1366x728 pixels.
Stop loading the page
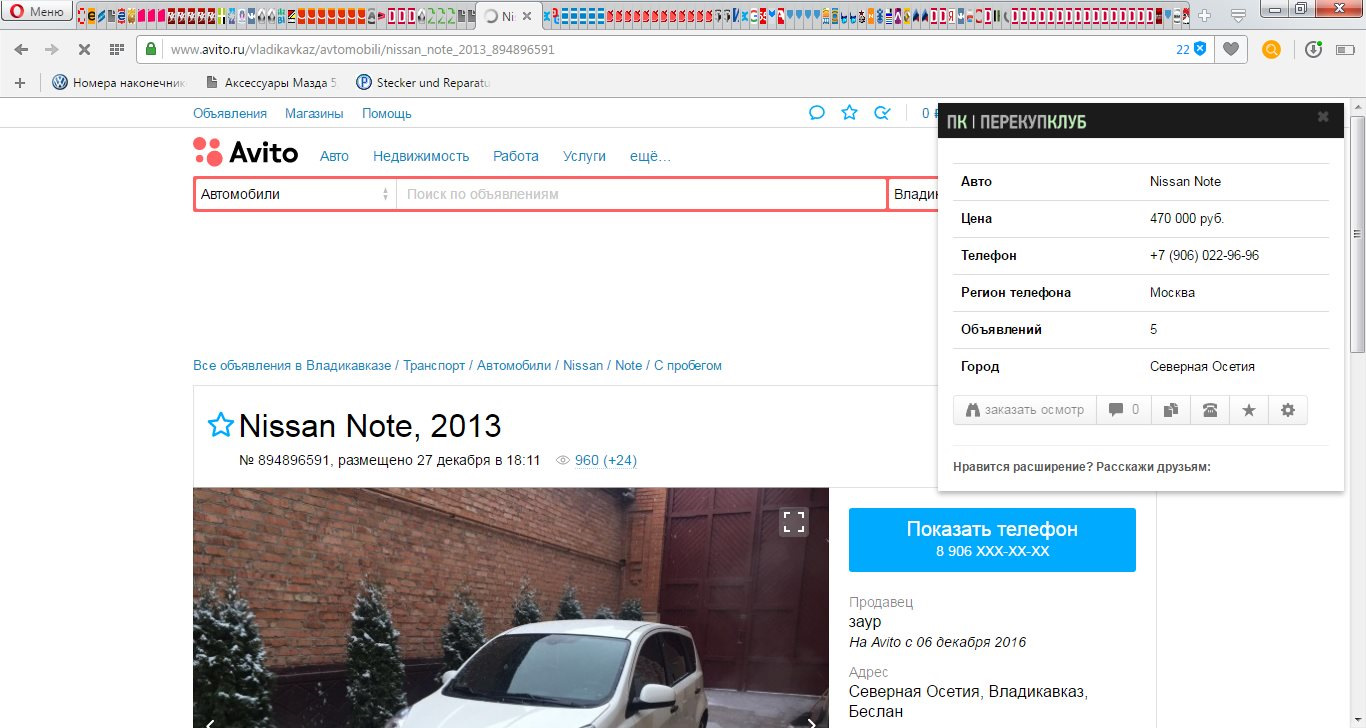coord(84,49)
